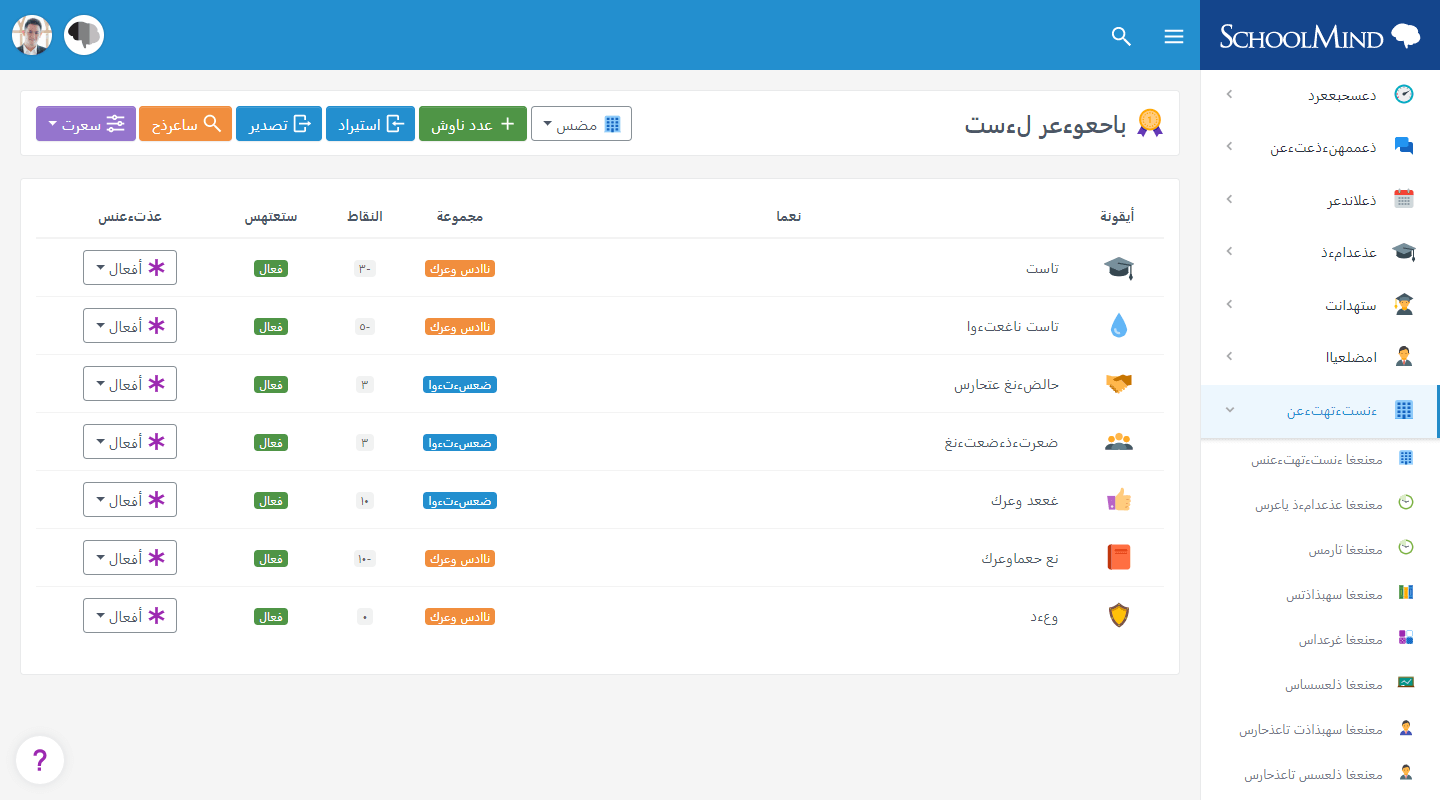
Task: Expand the purple سعرت dropdown button
Action: point(86,124)
